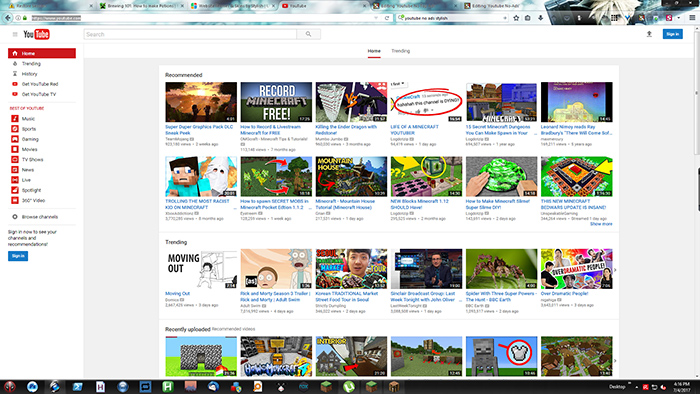Open Super Duper Graphics Pack DLC video title

click(x=199, y=130)
